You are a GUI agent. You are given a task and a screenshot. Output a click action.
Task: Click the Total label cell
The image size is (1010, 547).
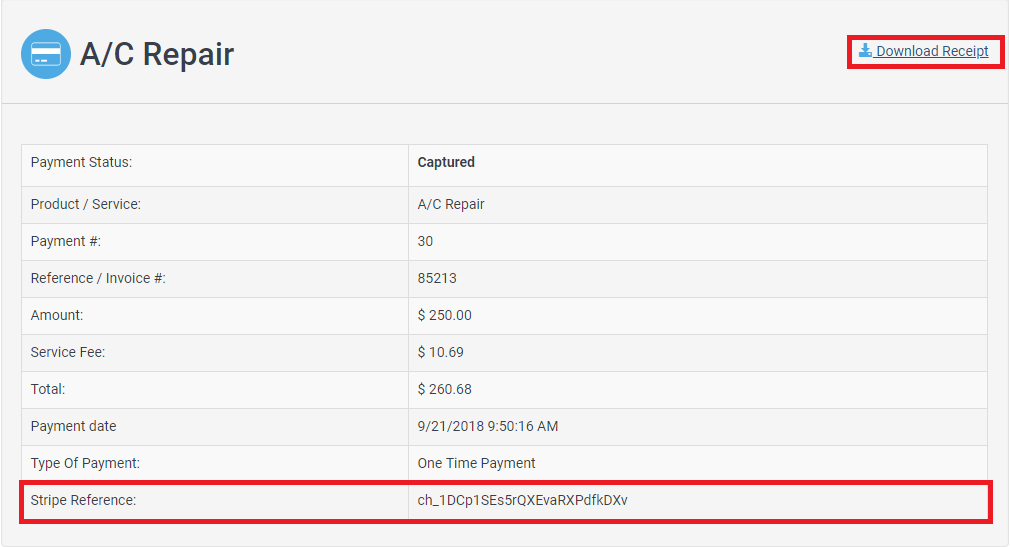(x=48, y=389)
